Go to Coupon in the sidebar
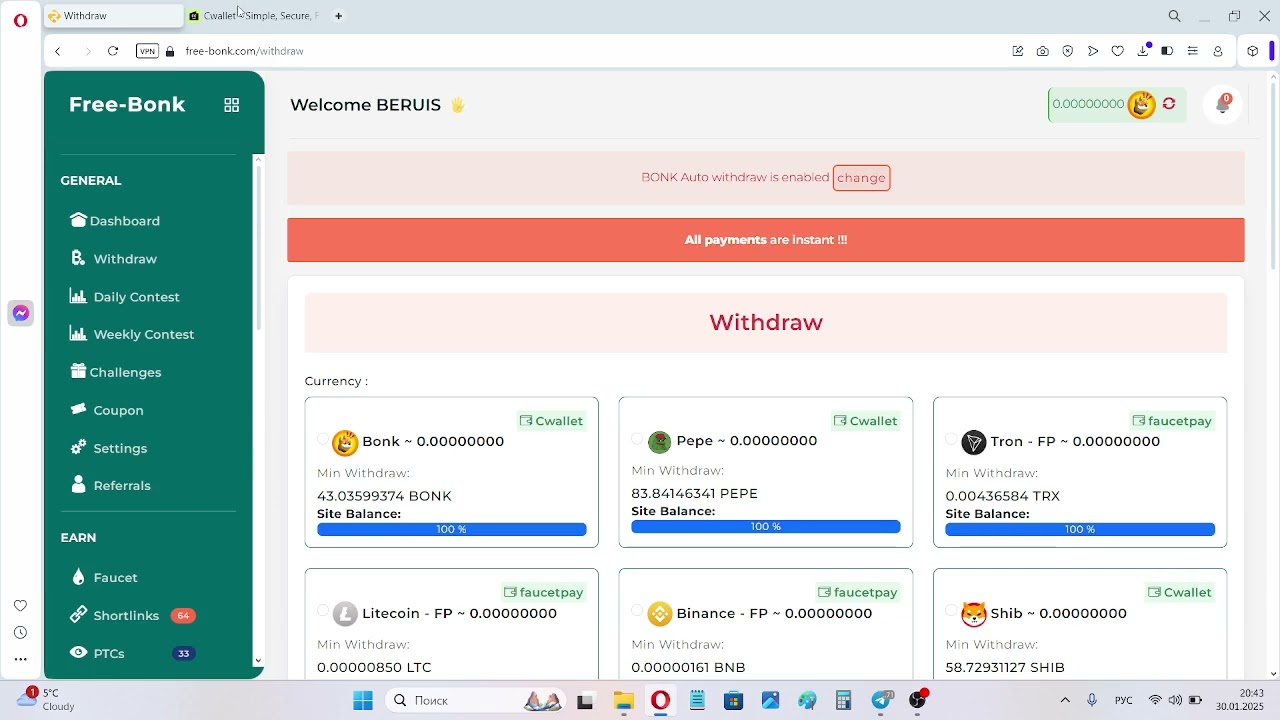This screenshot has width=1280, height=720. coord(107,410)
